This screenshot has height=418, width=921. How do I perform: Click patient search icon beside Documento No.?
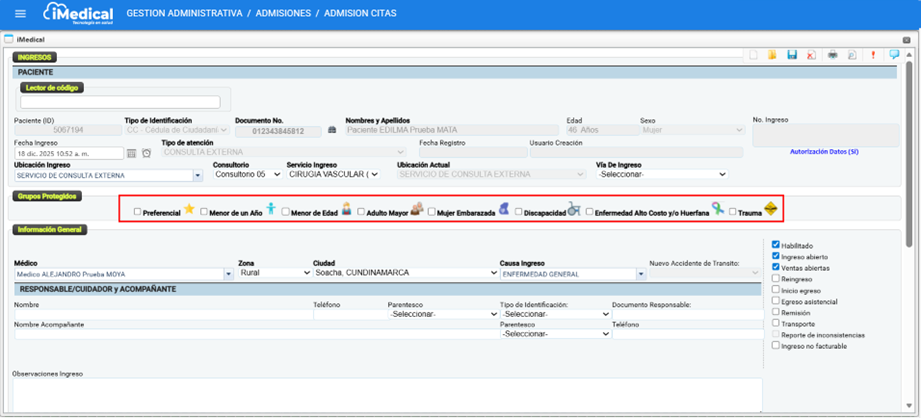(x=333, y=130)
